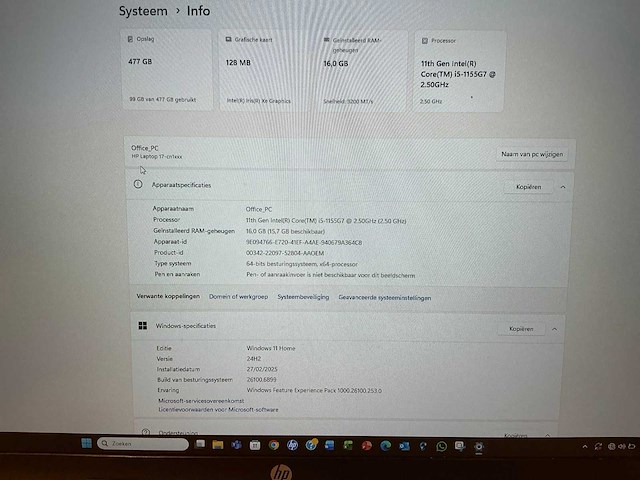This screenshot has height=480, width=640.
Task: Collapse the Windows-specificaties section chevron
Action: (x=554, y=329)
